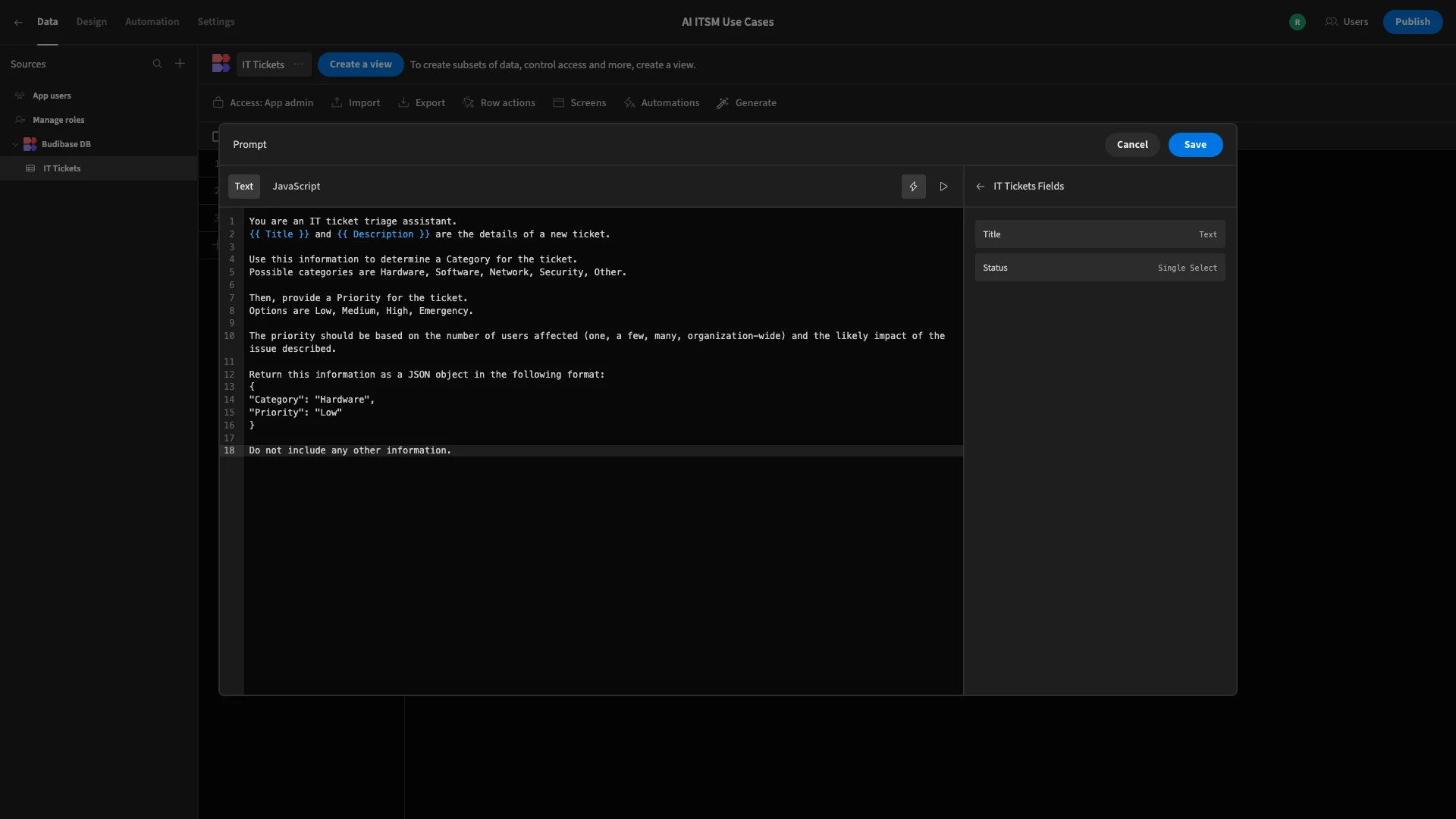Open the Users panel
The height and width of the screenshot is (819, 1456).
click(1347, 22)
